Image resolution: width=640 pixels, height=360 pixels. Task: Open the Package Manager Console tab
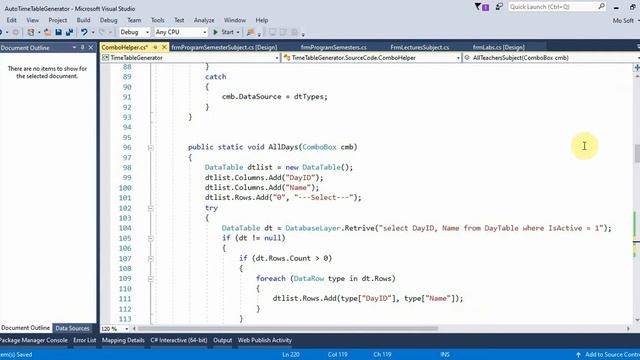[34, 340]
